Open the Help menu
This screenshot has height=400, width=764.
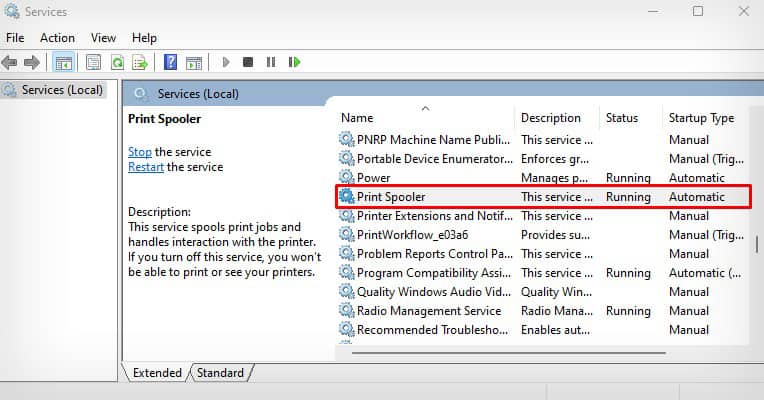pos(144,38)
